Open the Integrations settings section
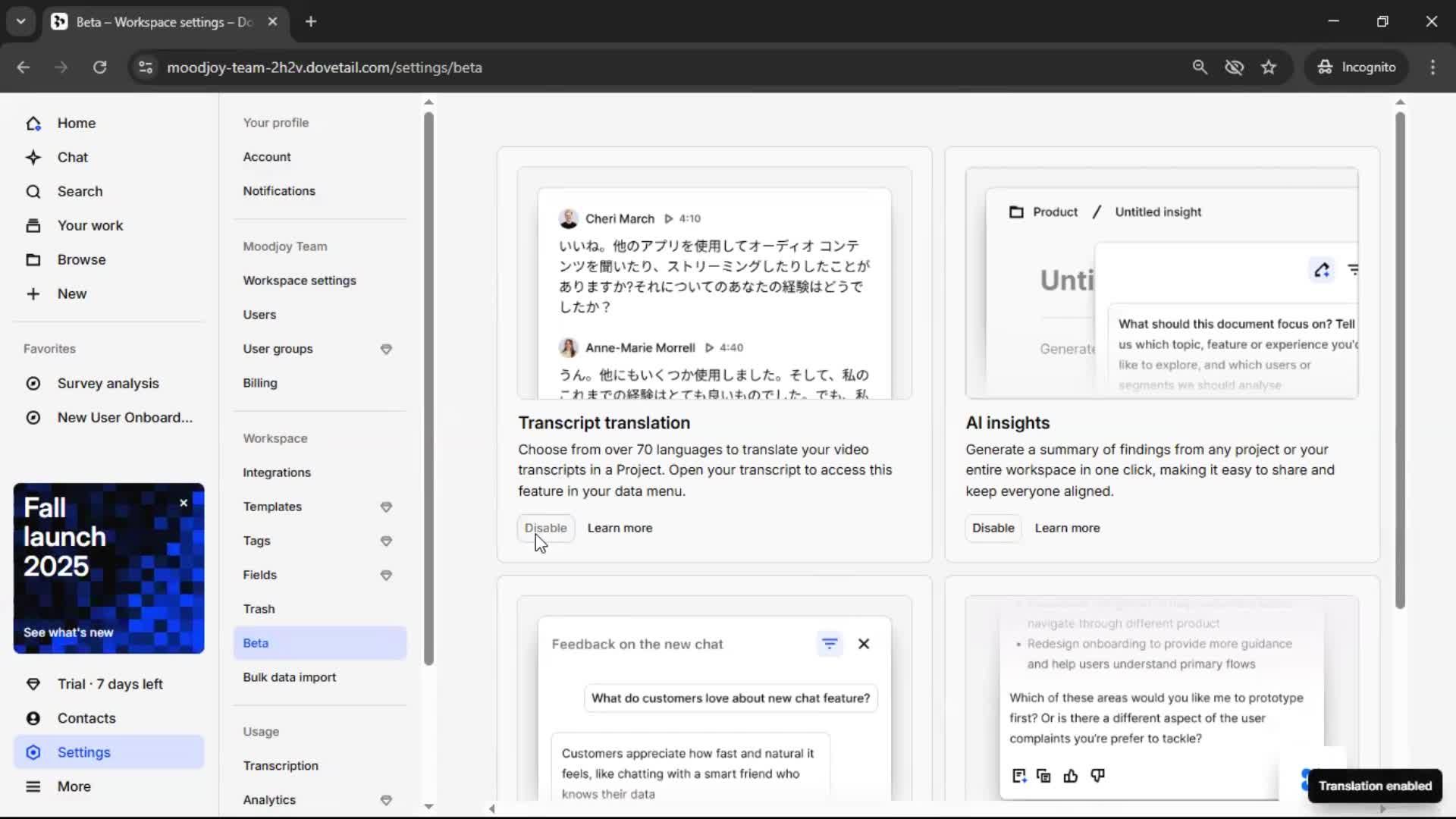This screenshot has width=1456, height=819. click(x=277, y=472)
